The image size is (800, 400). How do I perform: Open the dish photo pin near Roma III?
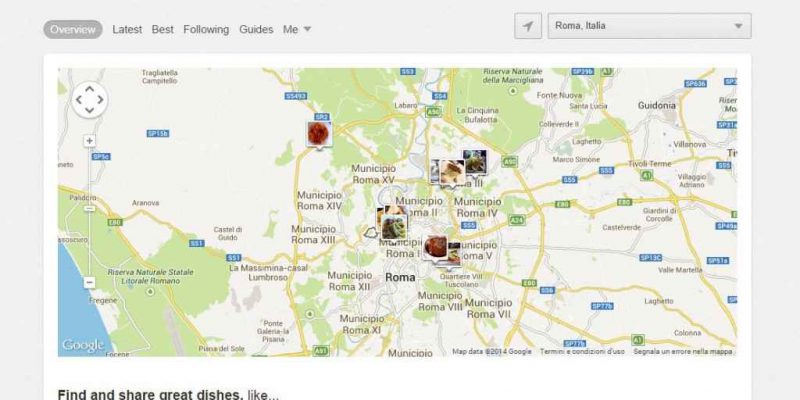[452, 172]
